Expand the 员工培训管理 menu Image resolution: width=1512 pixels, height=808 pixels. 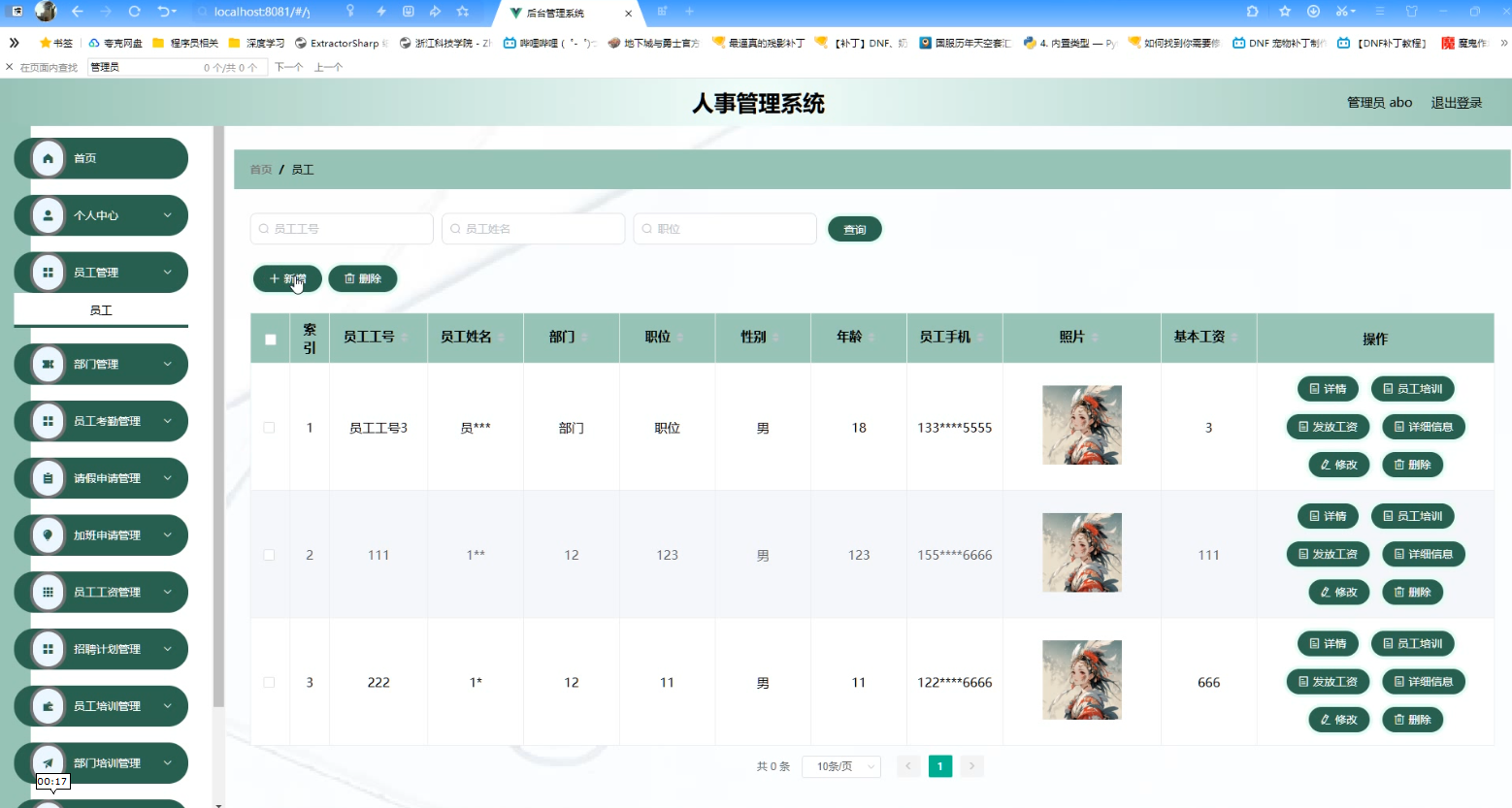click(168, 706)
